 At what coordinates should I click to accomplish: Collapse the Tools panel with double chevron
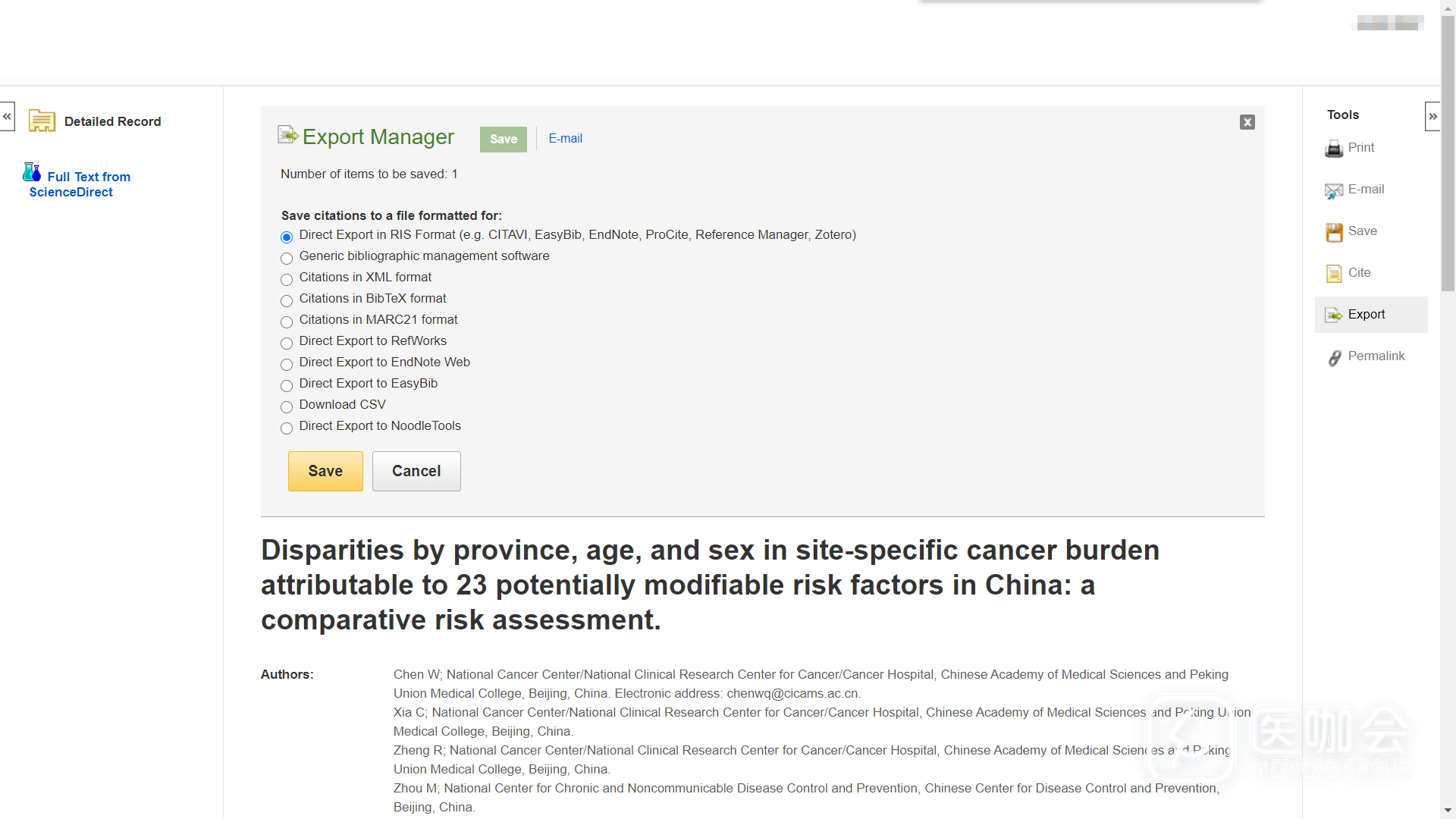[1432, 117]
